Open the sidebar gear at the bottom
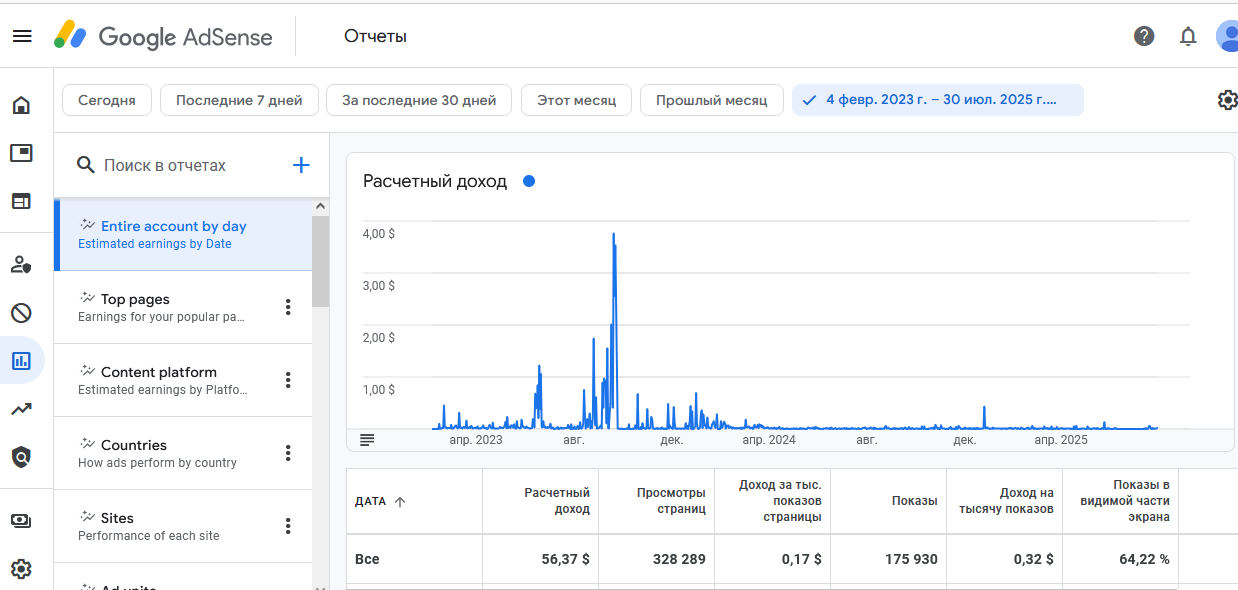The width and height of the screenshot is (1238, 590). coord(21,569)
